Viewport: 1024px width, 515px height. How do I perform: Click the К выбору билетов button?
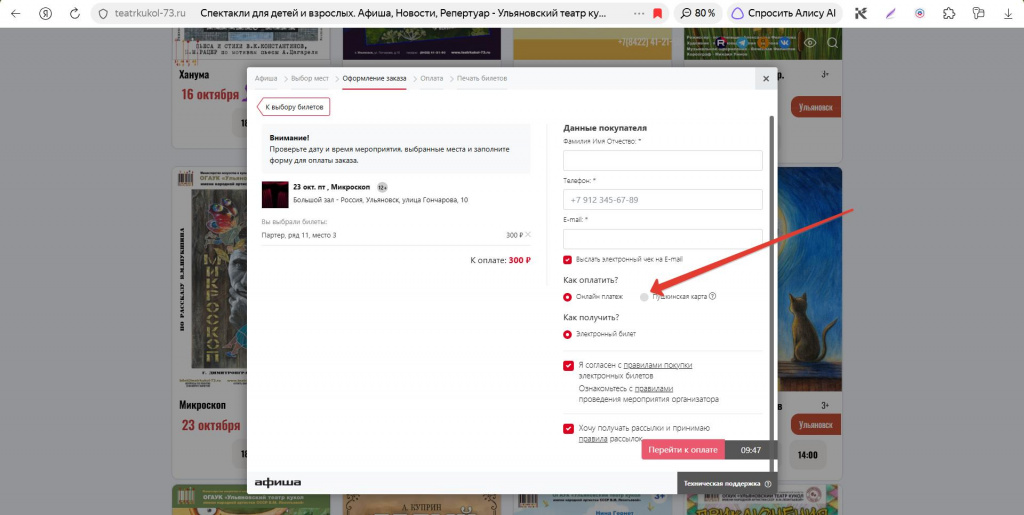point(294,107)
